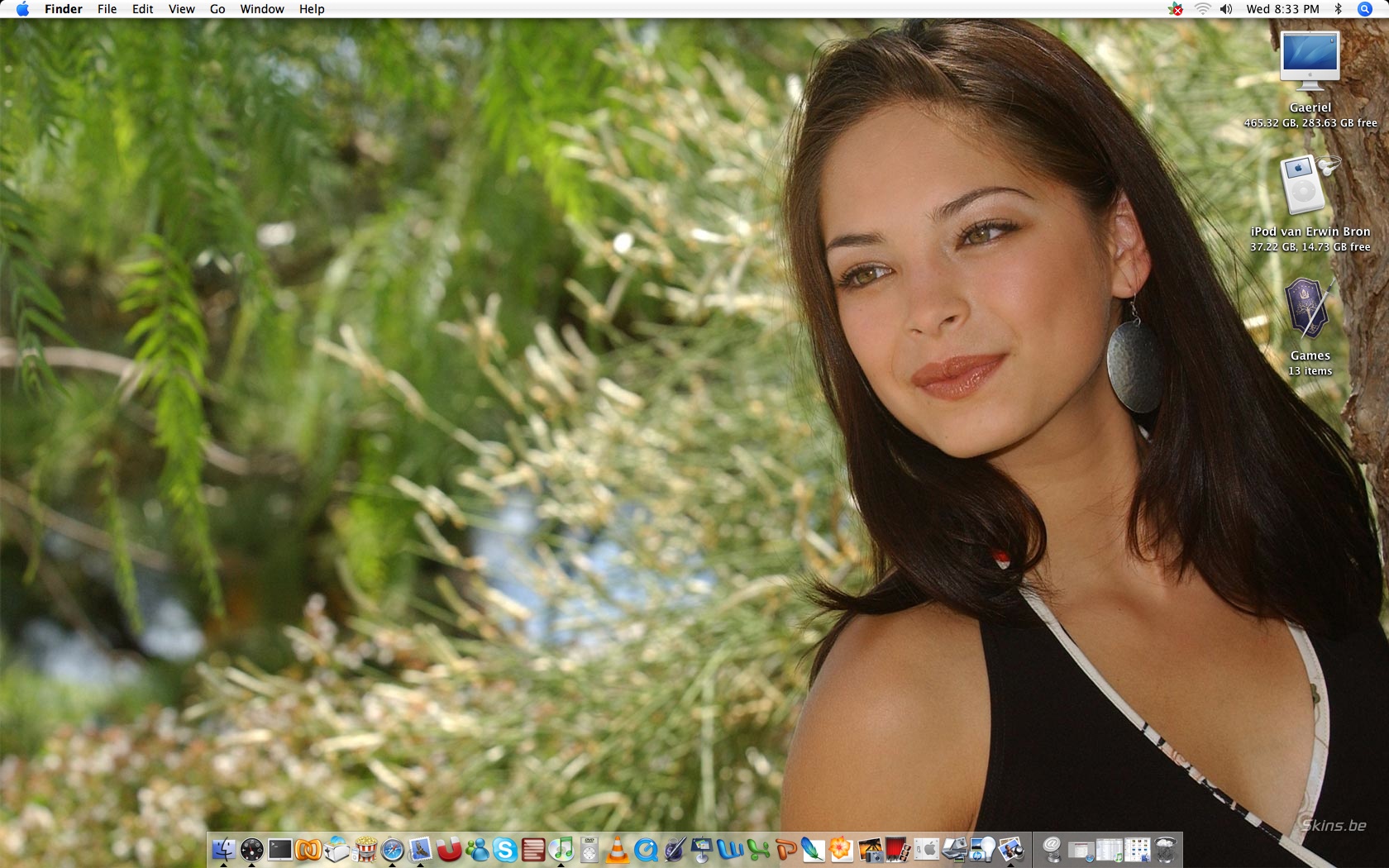Image resolution: width=1389 pixels, height=868 pixels.
Task: Open the toaster icon in dock
Action: [x=336, y=849]
